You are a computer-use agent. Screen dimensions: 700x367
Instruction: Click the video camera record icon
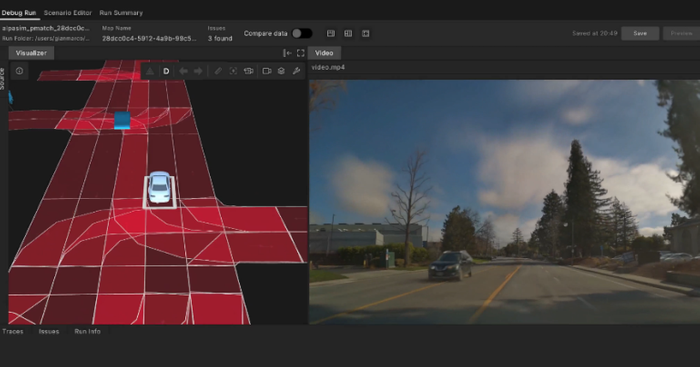click(267, 71)
